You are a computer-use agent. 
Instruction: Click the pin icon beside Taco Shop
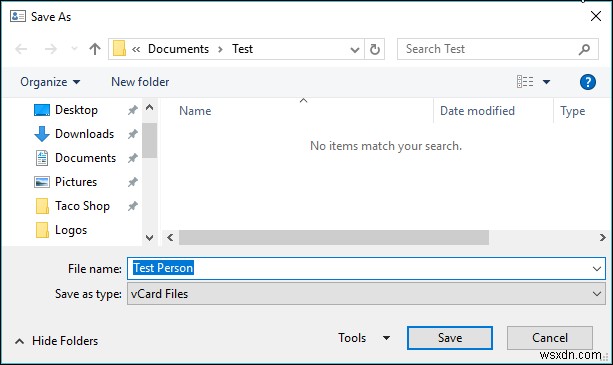pyautogui.click(x=133, y=206)
